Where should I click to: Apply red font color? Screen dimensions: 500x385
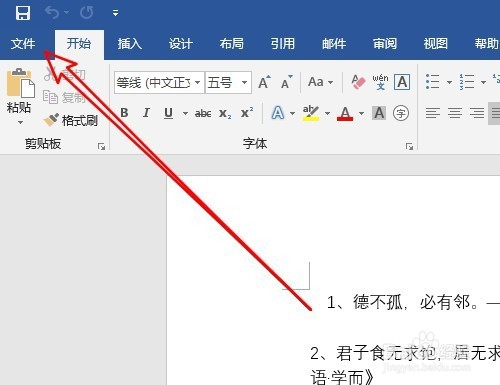pos(345,113)
